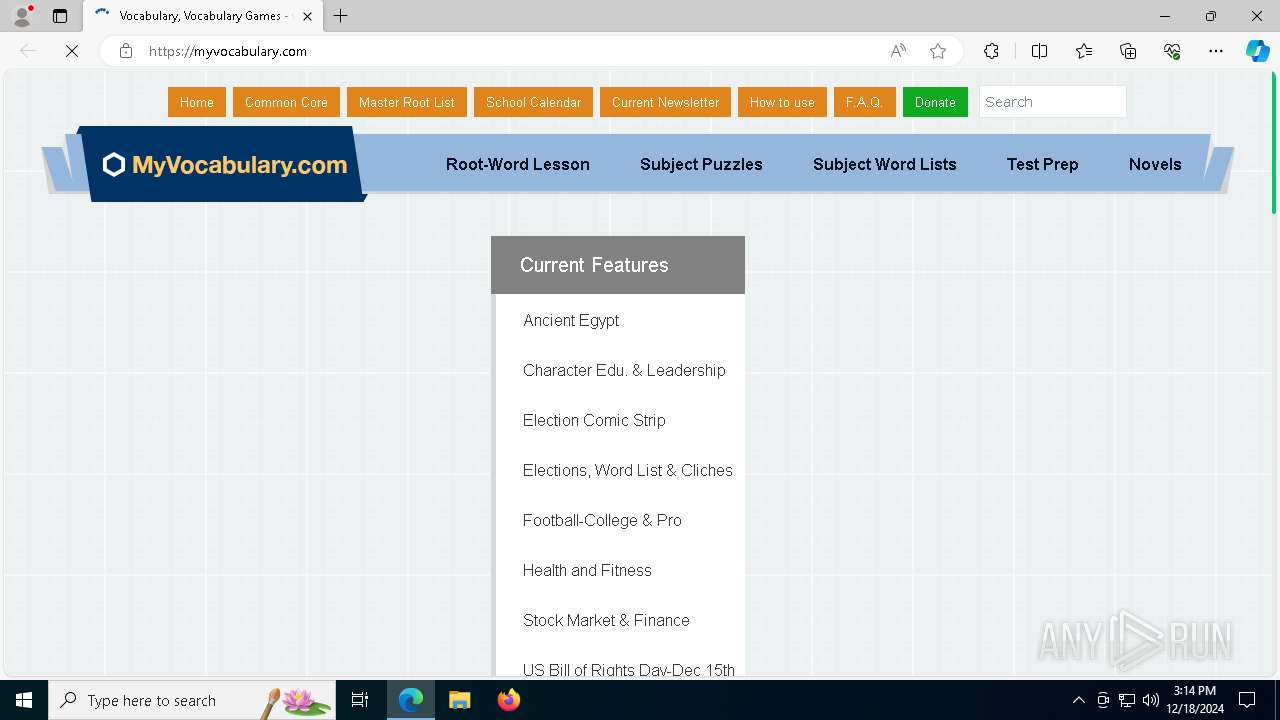The image size is (1280, 720).
Task: Open the Root-Word Lesson menu
Action: click(x=518, y=164)
